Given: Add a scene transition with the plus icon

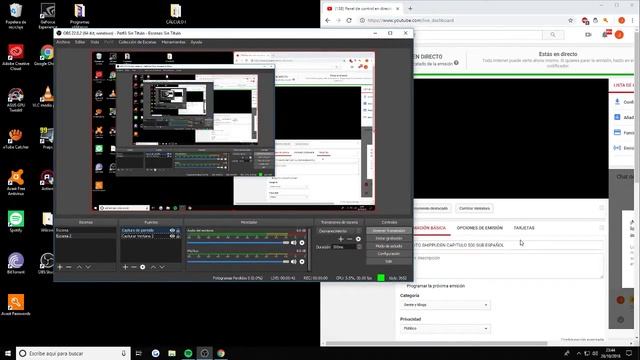Looking at the screenshot, I should pos(341,239).
